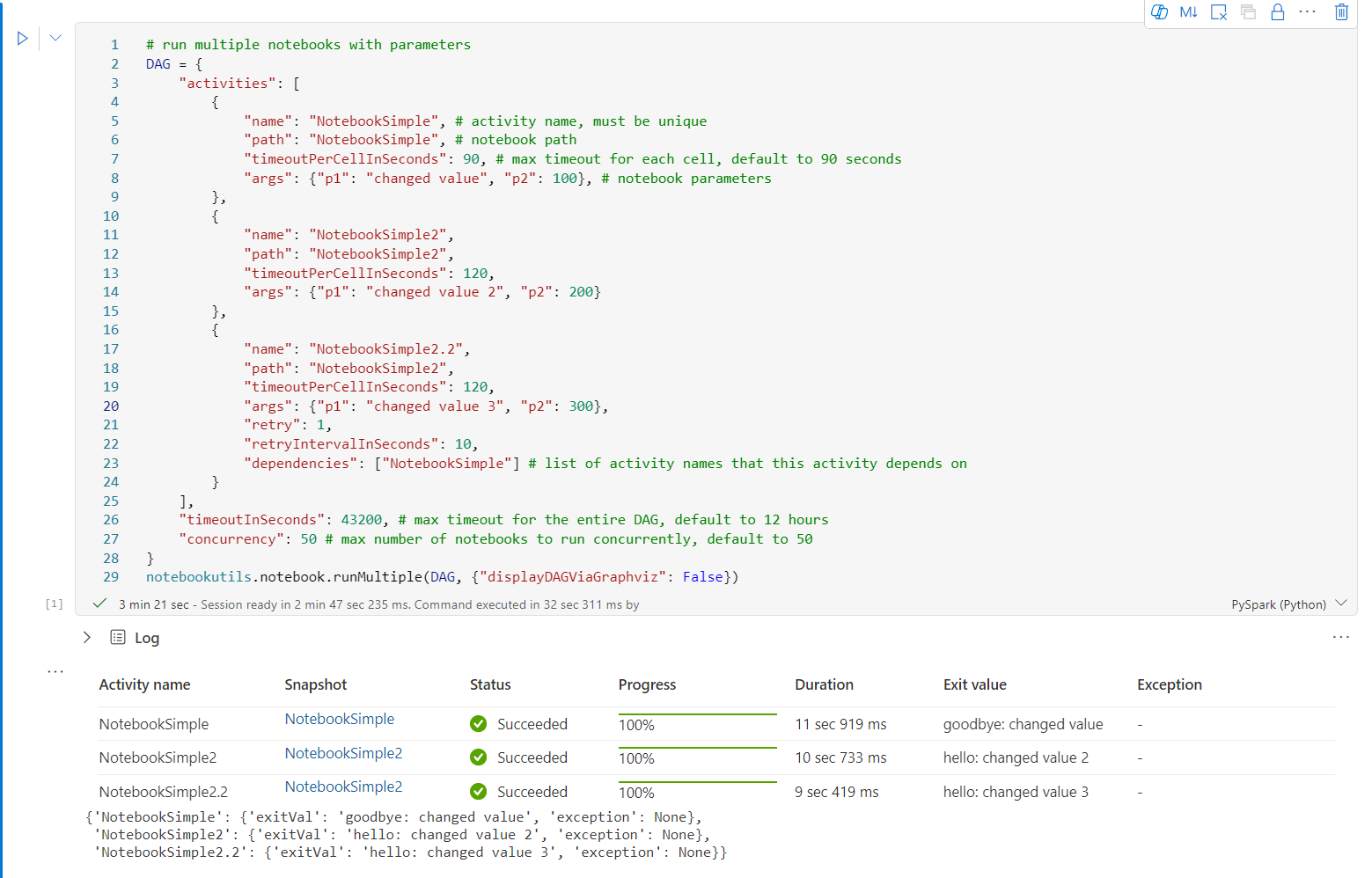Click the Log list icon

(118, 638)
